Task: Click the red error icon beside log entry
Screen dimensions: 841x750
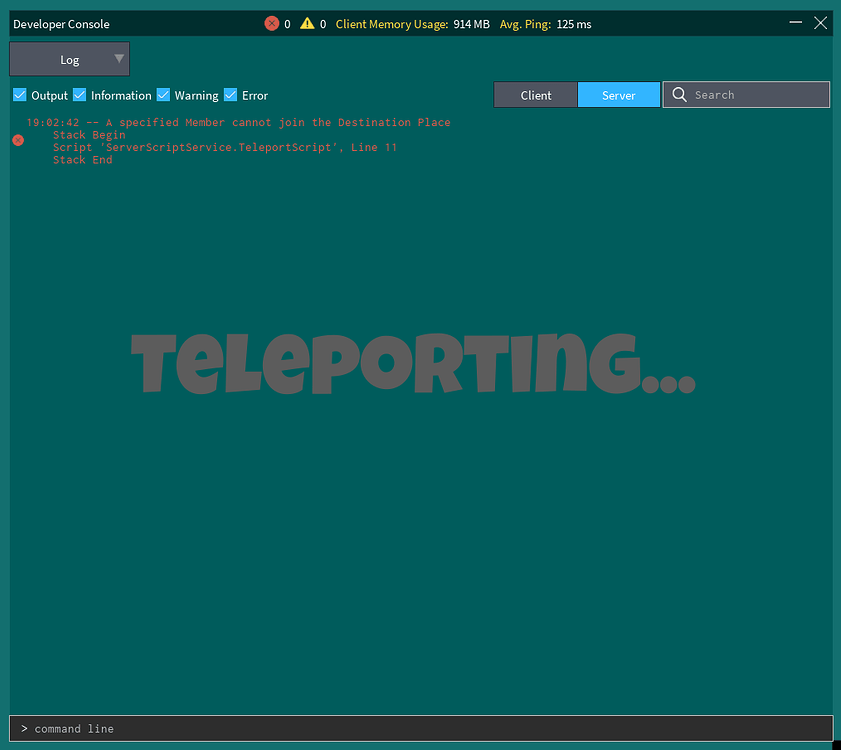Action: click(18, 141)
